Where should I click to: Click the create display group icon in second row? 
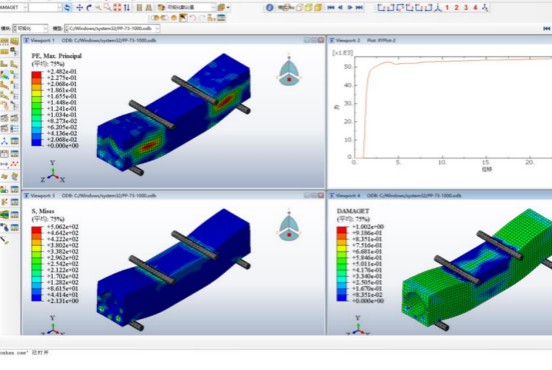(x=212, y=18)
